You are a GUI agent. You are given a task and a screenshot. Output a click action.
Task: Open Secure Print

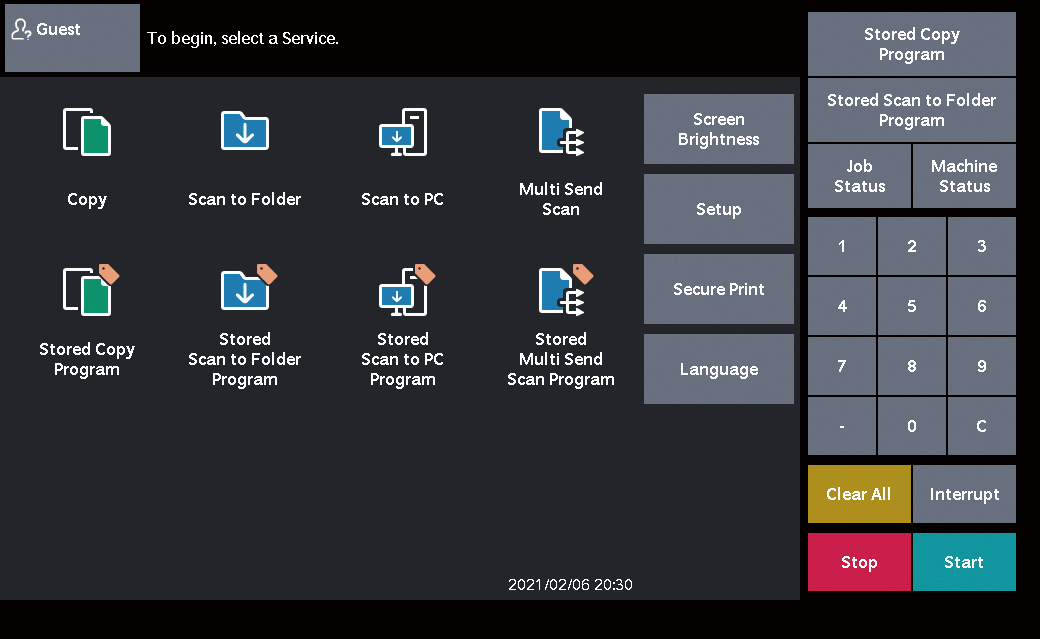tap(718, 288)
